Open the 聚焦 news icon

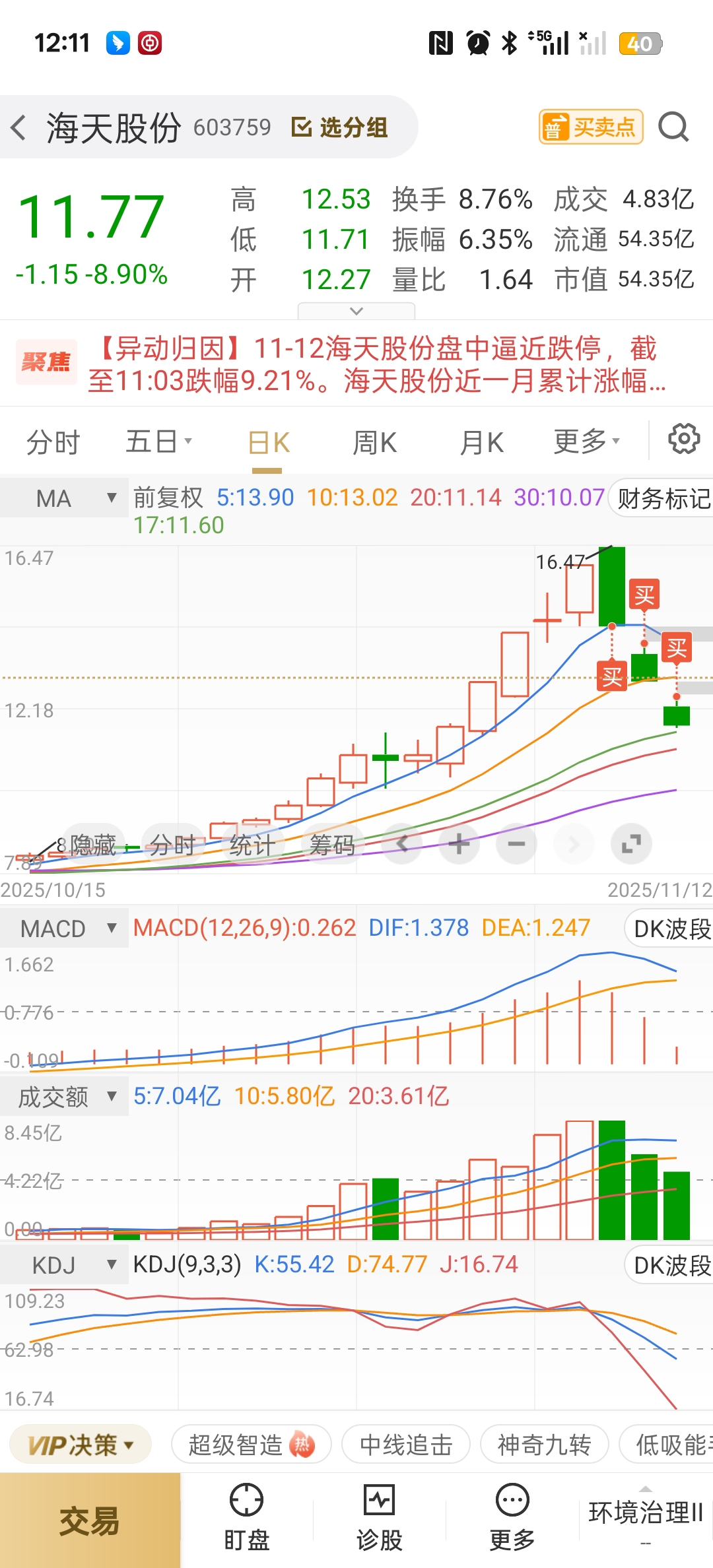point(46,362)
